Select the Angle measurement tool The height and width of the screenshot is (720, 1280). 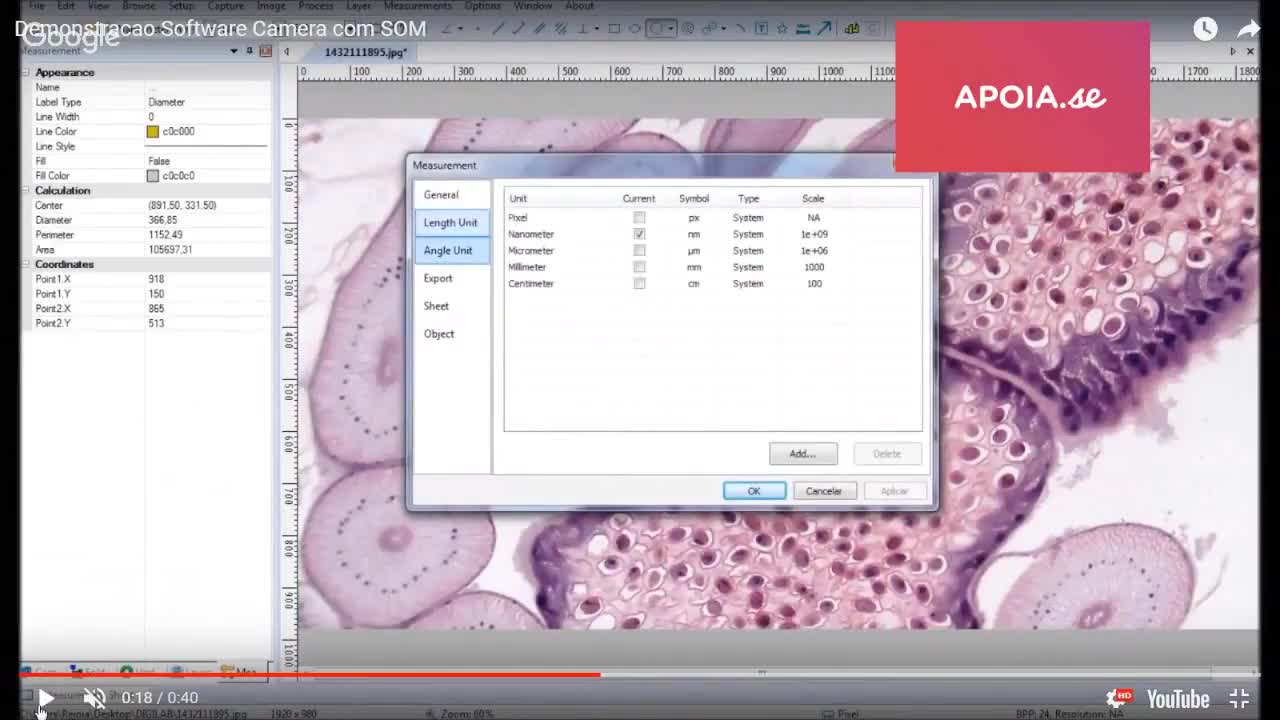coord(446,29)
